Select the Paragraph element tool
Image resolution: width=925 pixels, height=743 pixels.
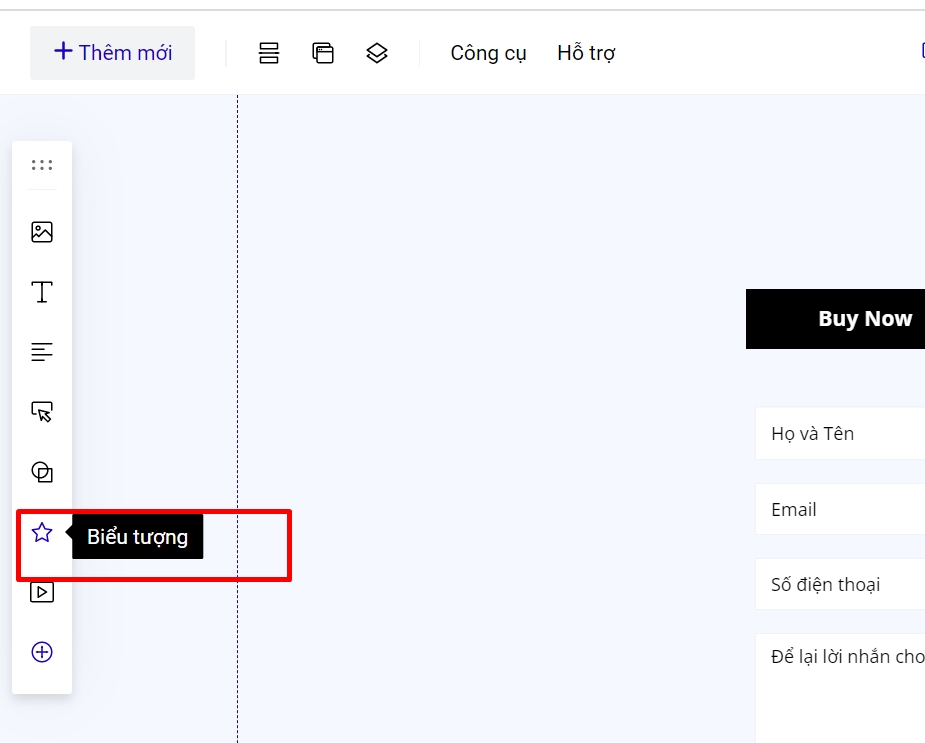pyautogui.click(x=42, y=352)
